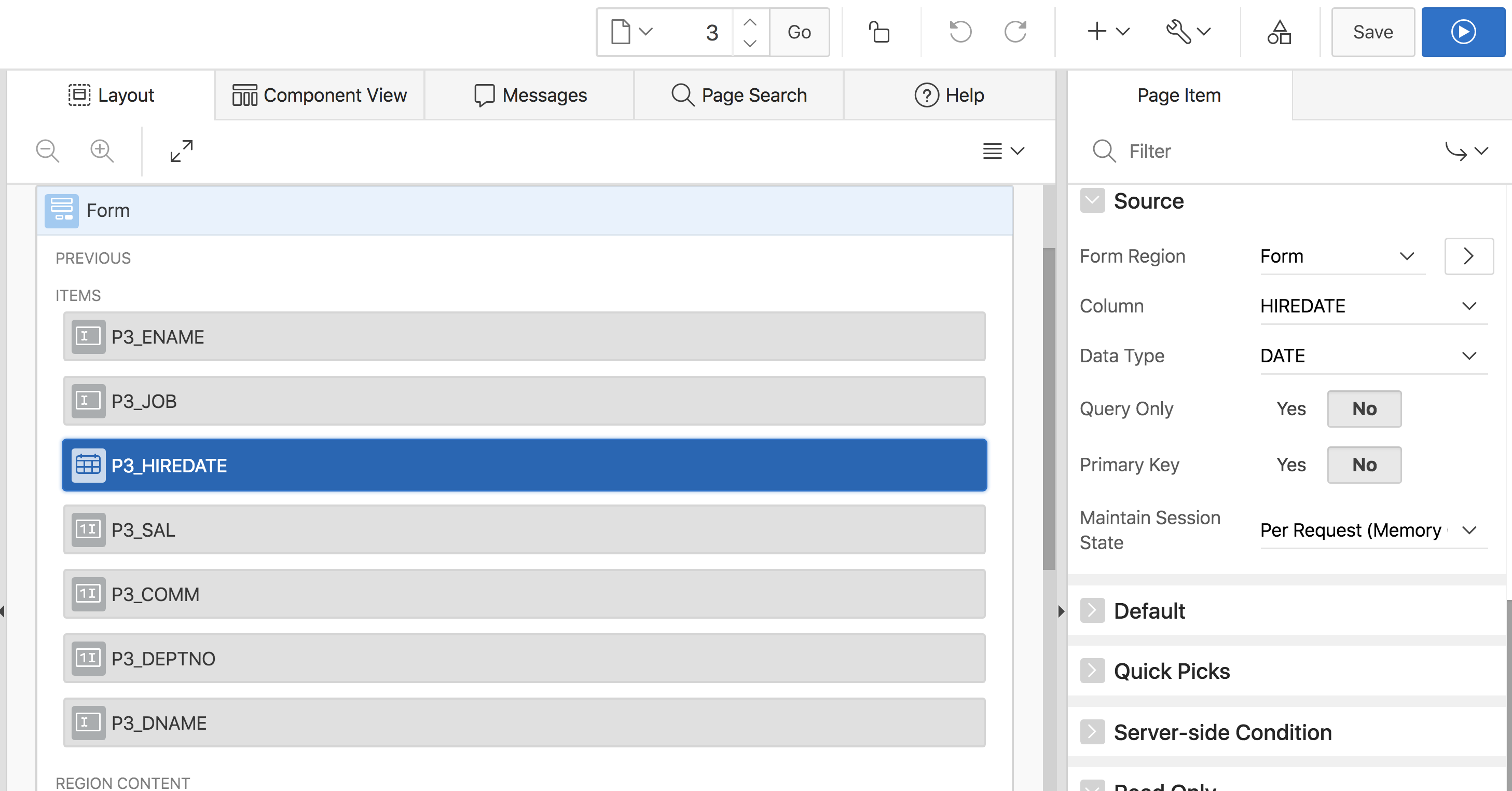Click the Expand layout arrows icon
Viewport: 1512px width, 791px height.
182,151
